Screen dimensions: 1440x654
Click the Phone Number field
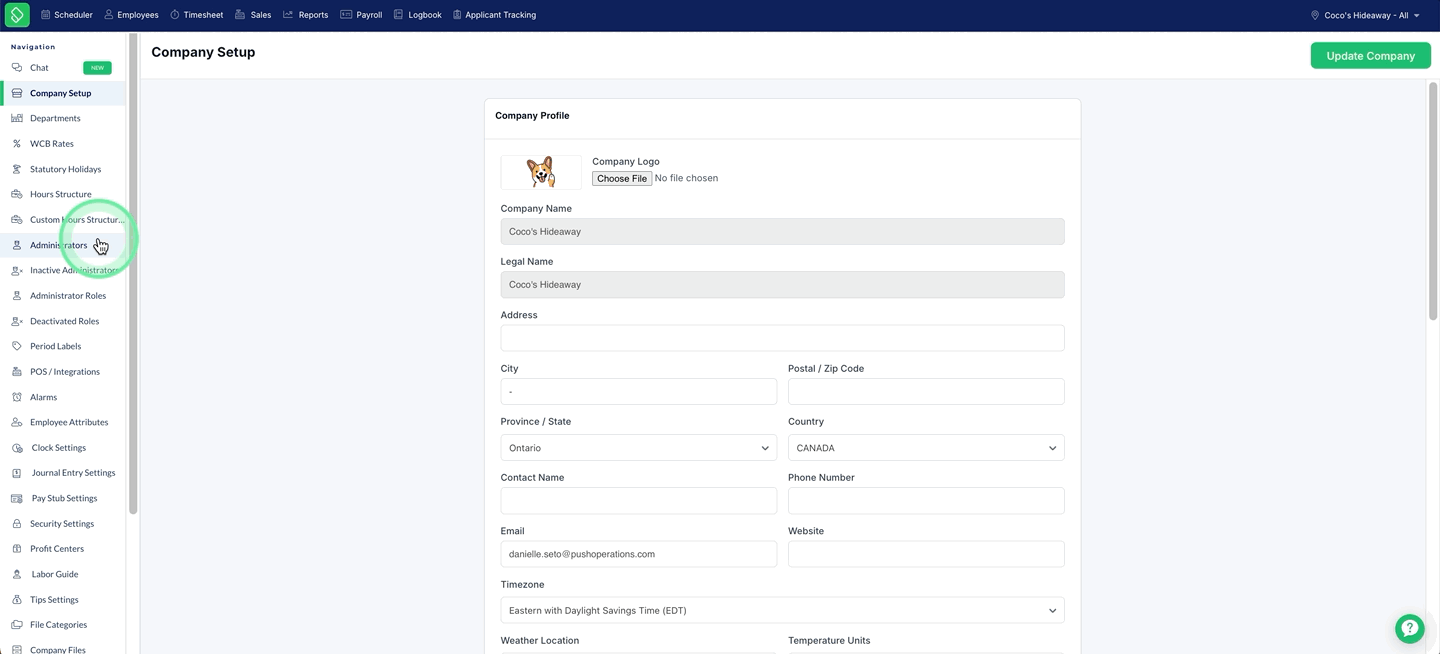tap(926, 501)
